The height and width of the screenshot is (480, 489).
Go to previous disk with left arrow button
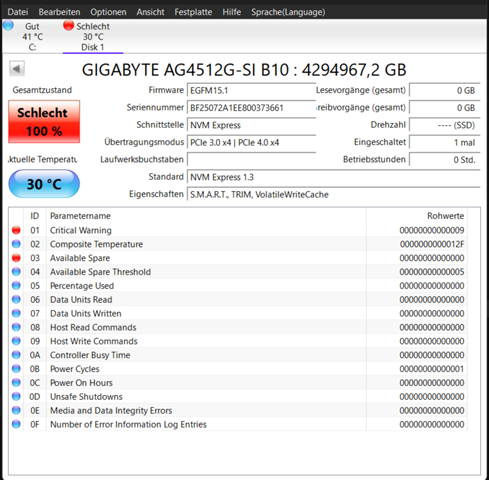click(x=17, y=69)
